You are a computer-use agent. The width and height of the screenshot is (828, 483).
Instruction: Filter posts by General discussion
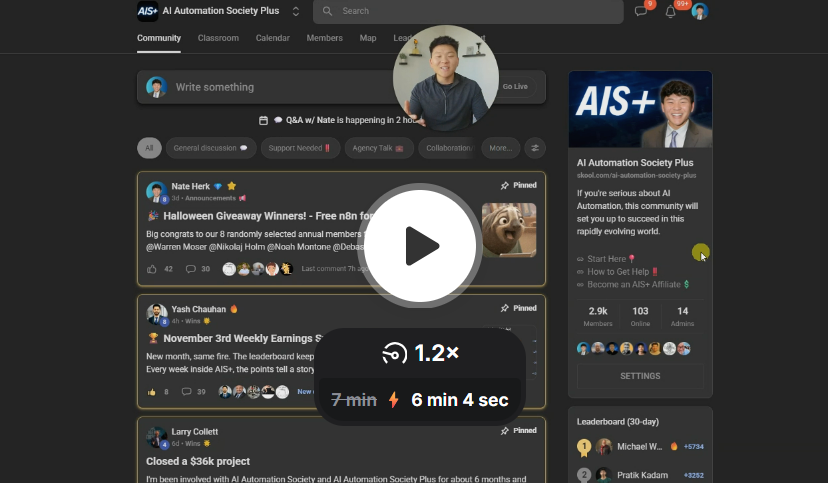(x=210, y=148)
